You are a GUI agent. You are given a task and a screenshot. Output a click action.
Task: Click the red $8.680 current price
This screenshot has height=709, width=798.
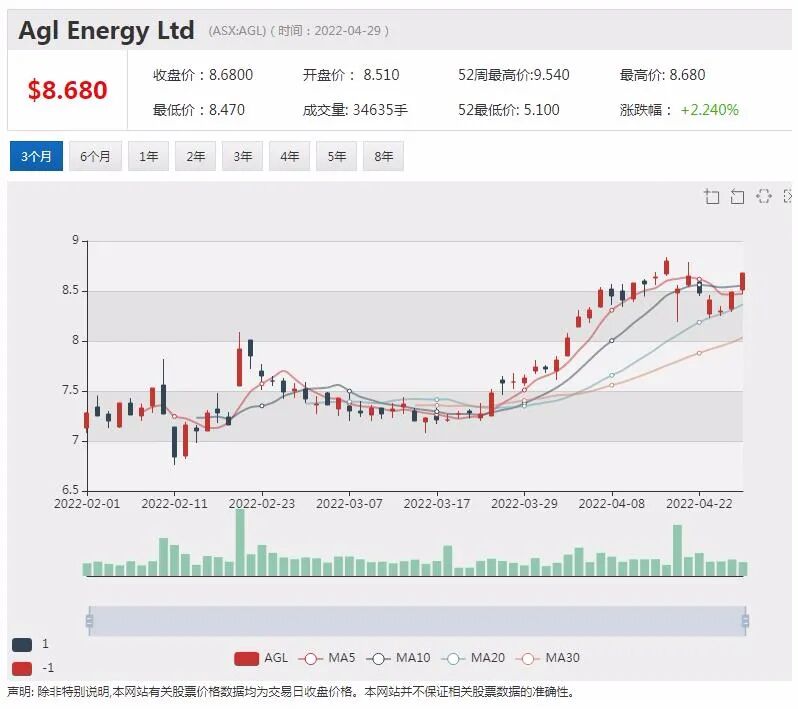(67, 90)
